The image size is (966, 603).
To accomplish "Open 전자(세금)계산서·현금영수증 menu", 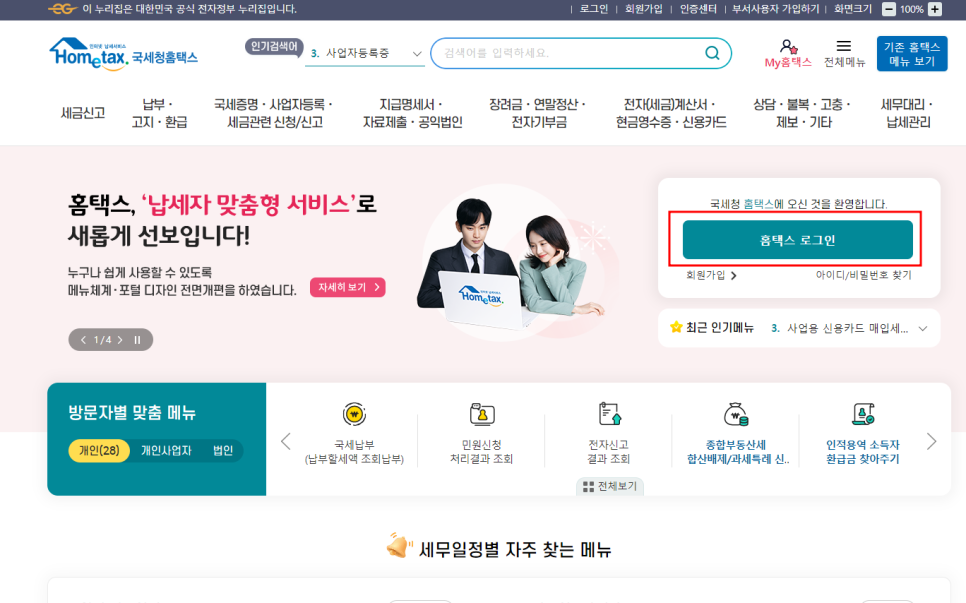I will click(671, 113).
